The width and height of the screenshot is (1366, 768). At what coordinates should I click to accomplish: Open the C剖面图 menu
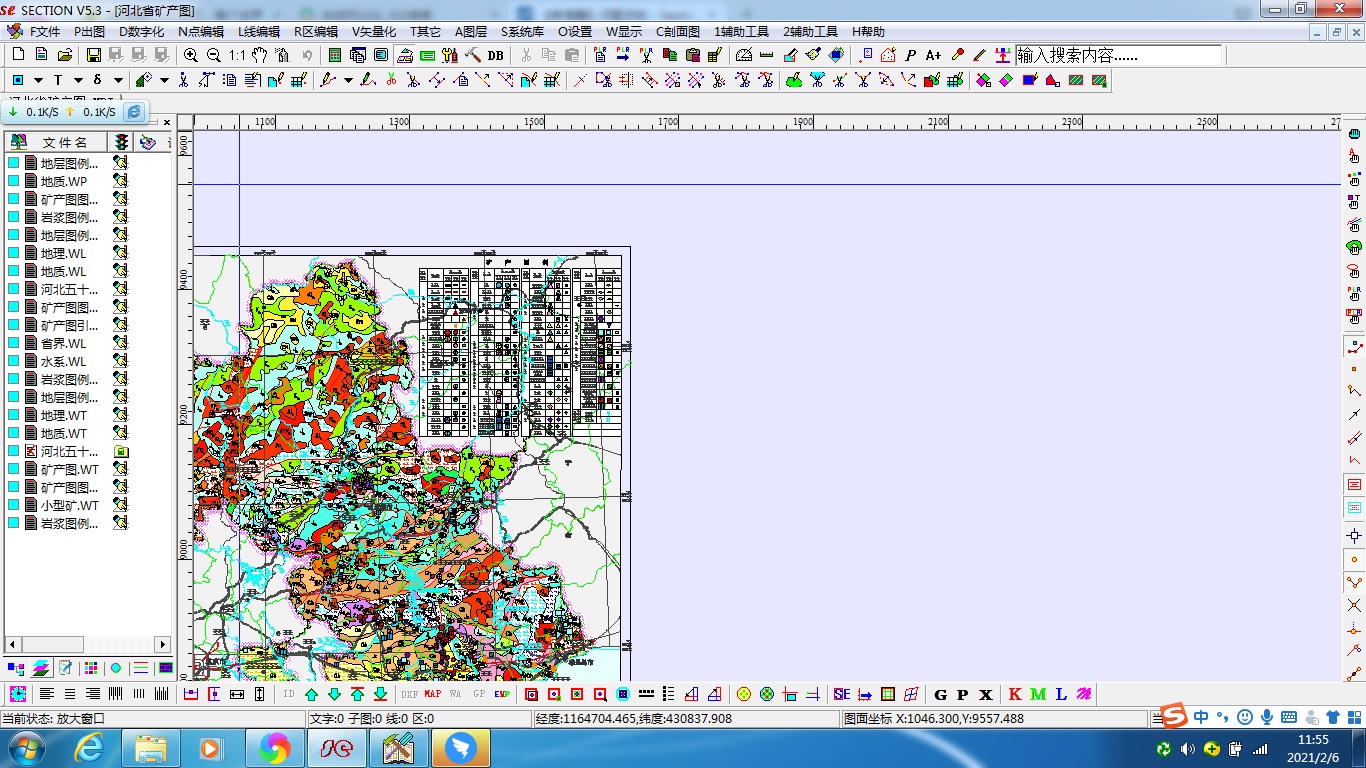click(x=678, y=32)
